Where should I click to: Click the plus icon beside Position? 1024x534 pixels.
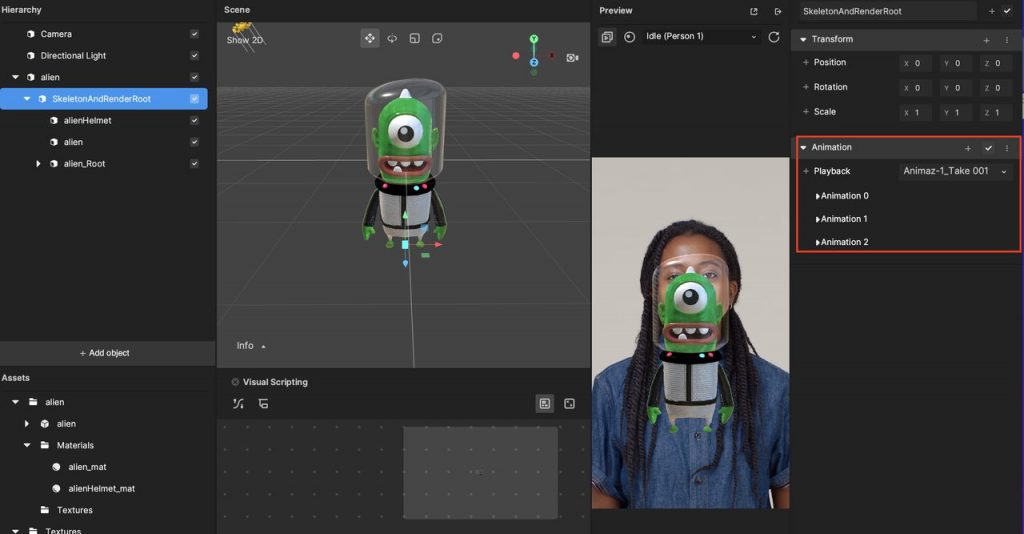point(806,63)
